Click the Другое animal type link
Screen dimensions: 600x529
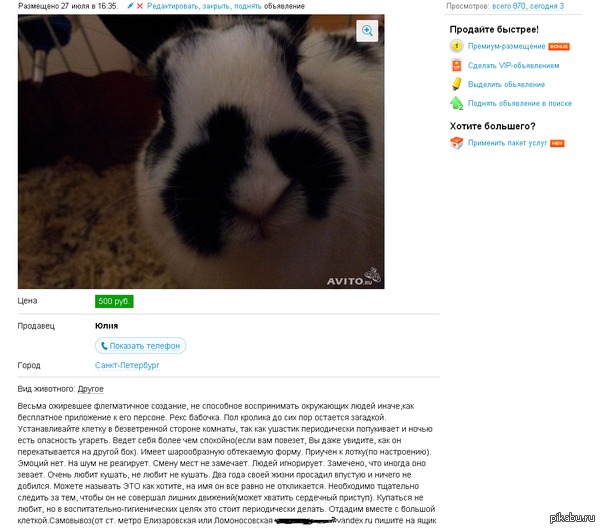click(90, 389)
